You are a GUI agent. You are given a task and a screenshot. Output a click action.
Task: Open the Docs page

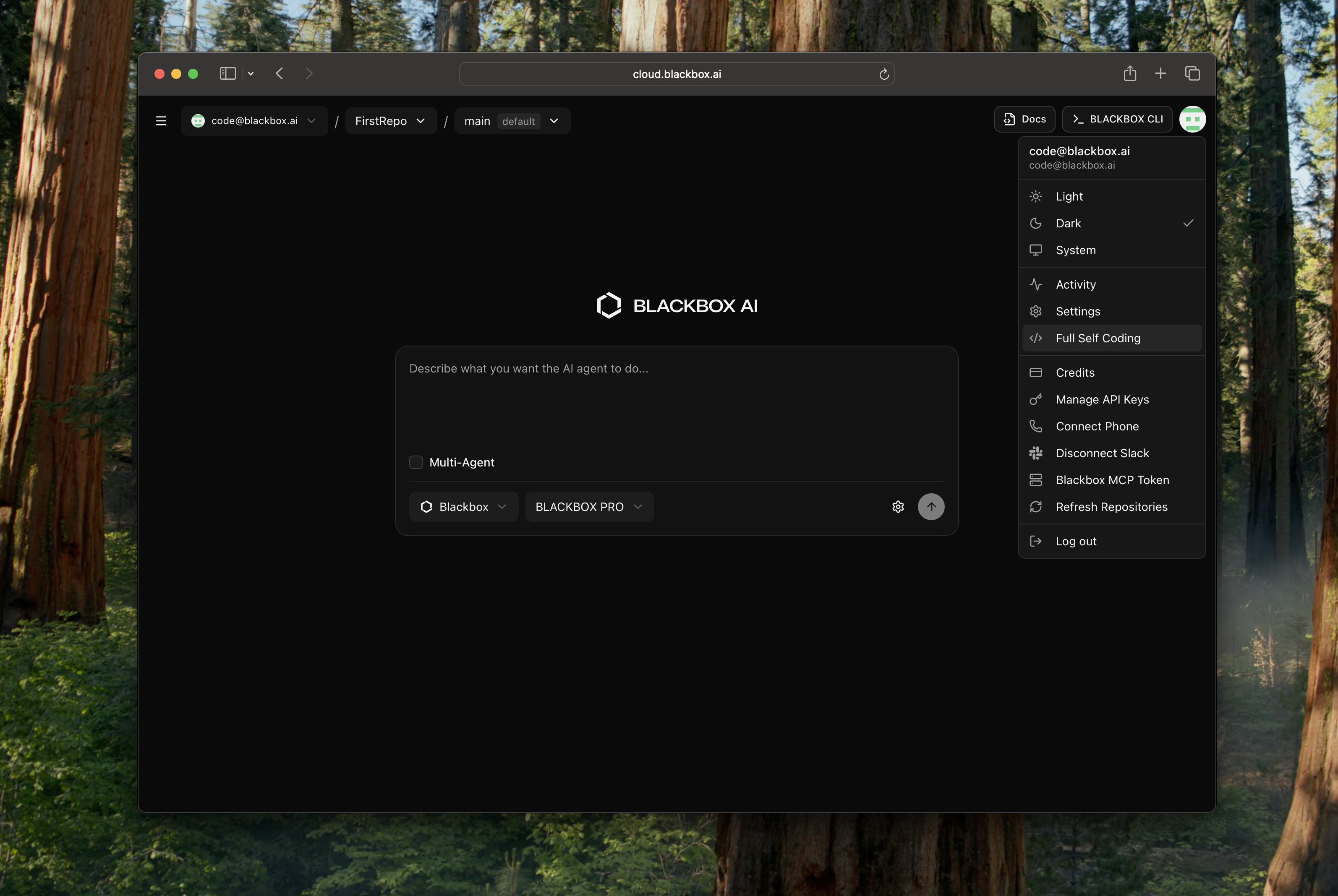pyautogui.click(x=1024, y=119)
